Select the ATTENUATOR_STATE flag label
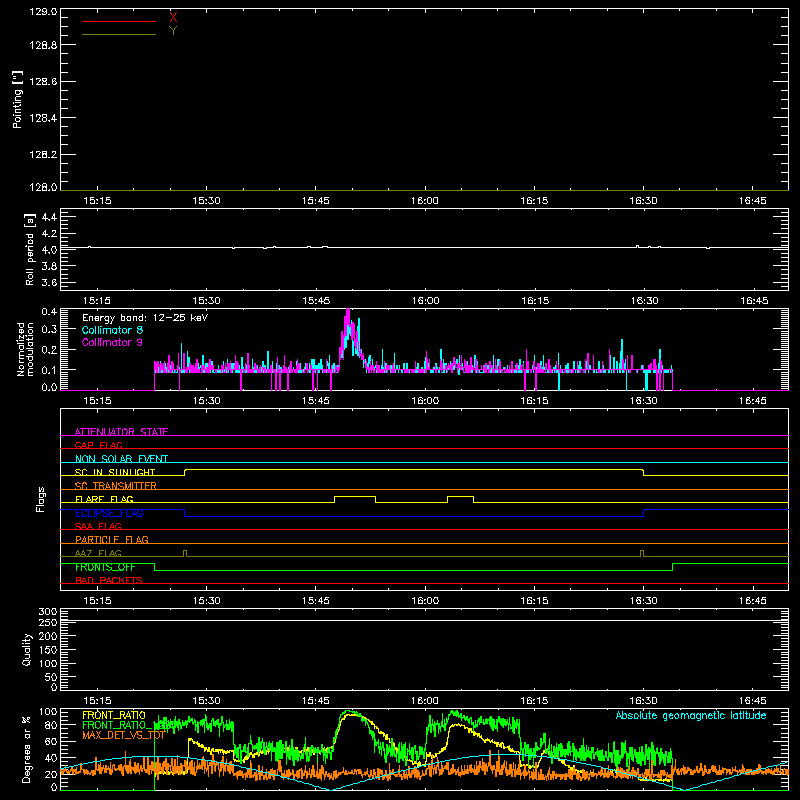 121,432
